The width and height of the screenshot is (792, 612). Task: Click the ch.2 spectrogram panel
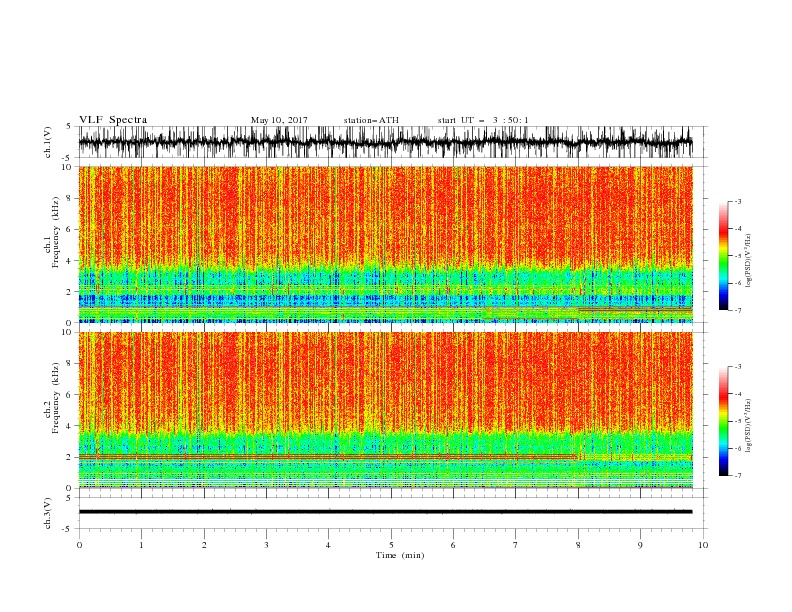[x=385, y=410]
